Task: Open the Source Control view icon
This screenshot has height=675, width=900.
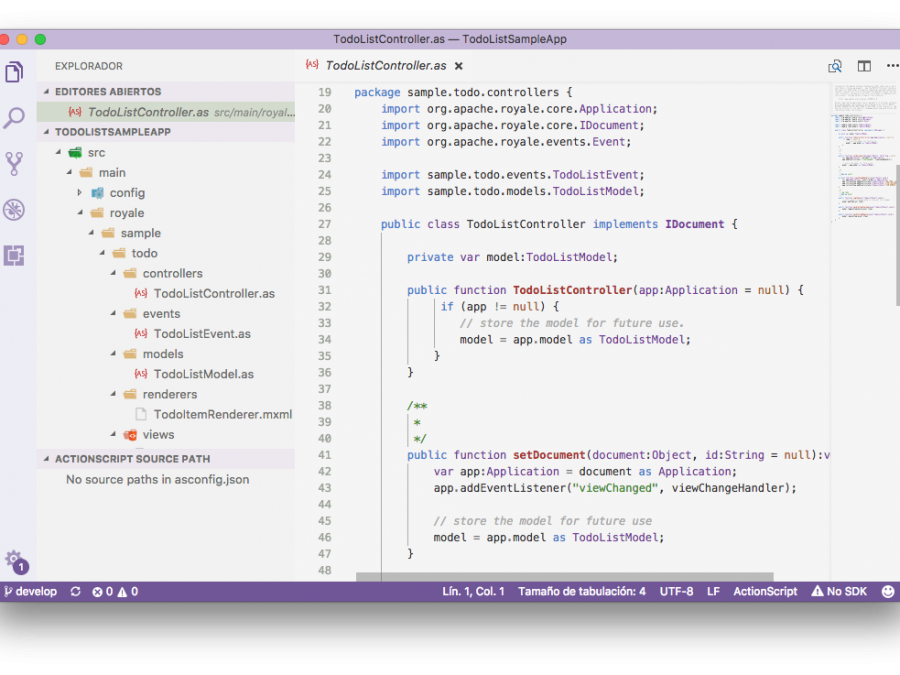Action: pos(14,164)
